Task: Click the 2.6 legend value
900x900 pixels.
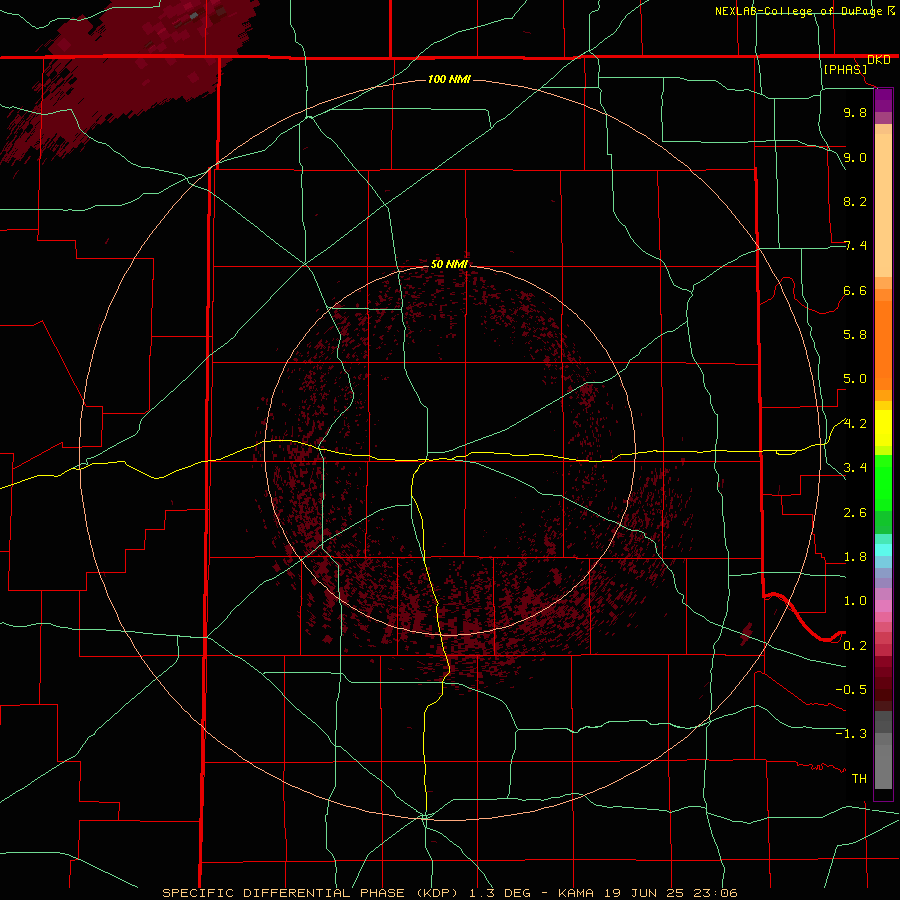Action: coord(855,513)
